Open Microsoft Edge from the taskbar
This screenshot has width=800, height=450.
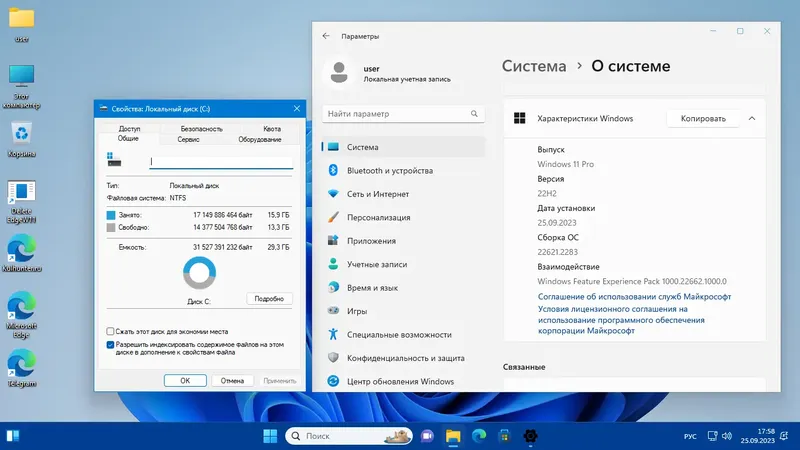[x=479, y=436]
